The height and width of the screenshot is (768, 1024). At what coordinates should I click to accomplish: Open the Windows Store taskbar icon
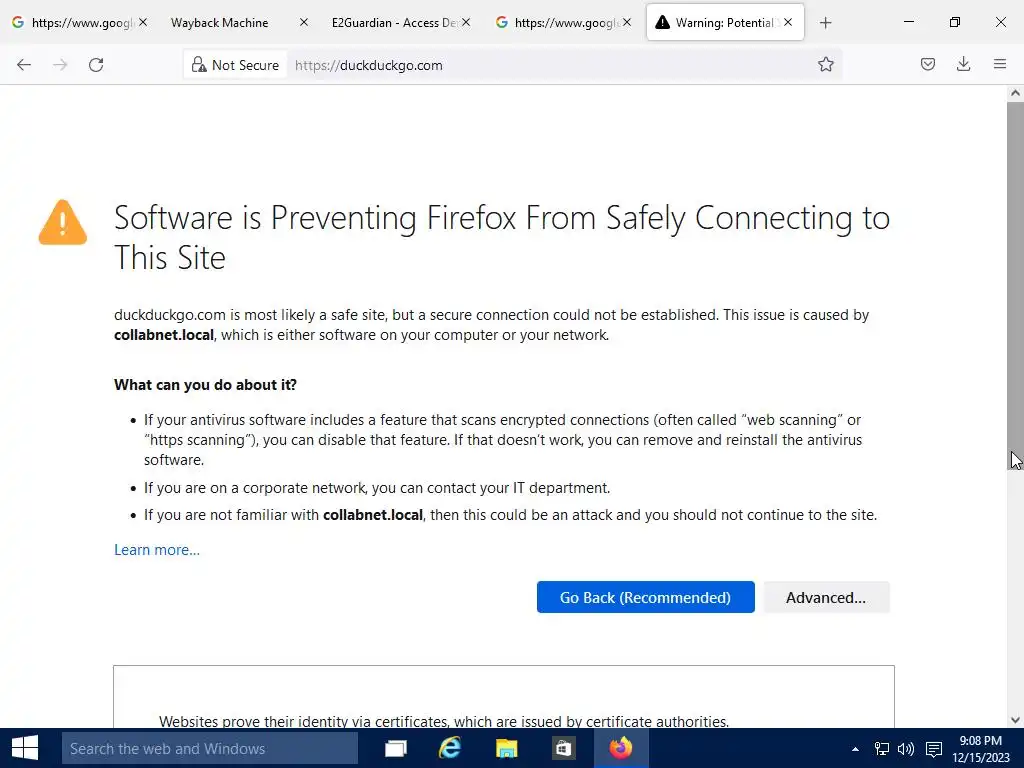[562, 748]
